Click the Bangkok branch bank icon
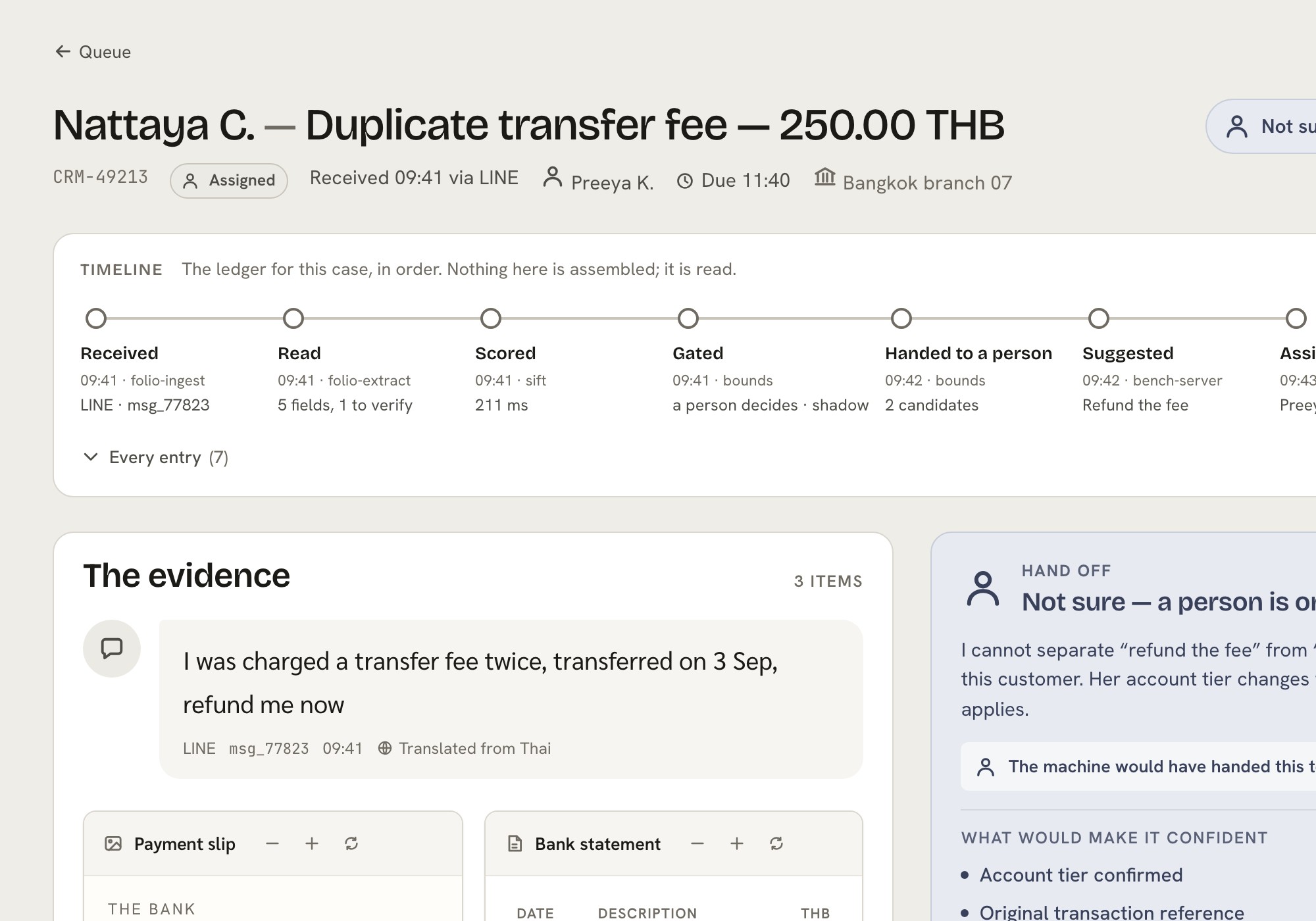The height and width of the screenshot is (921, 1316). point(825,176)
